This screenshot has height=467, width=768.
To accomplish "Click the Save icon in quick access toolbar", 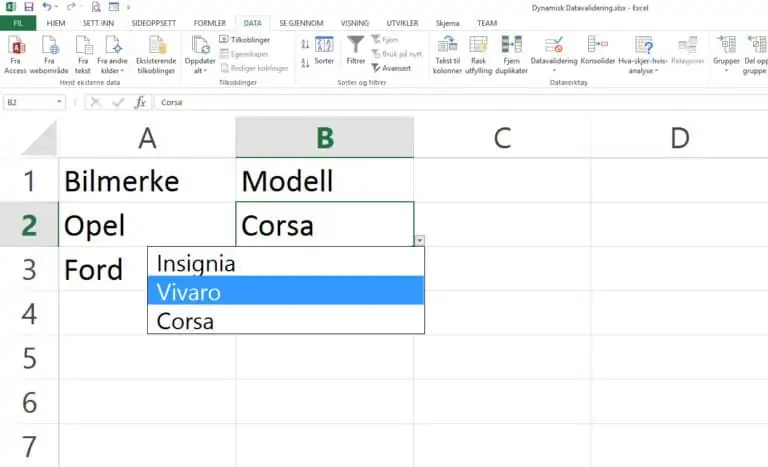I will pyautogui.click(x=28, y=7).
